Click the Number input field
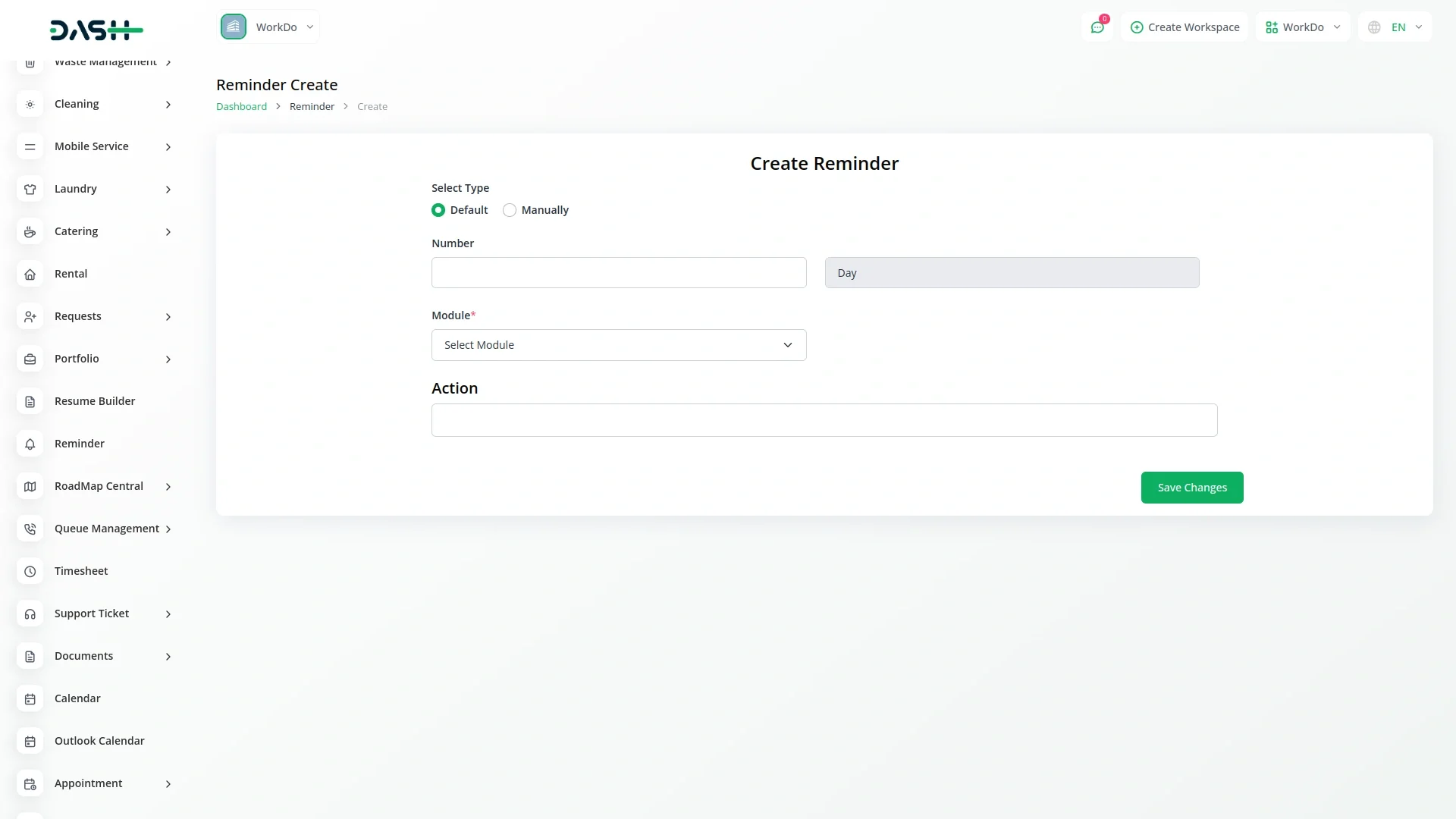 tap(618, 273)
